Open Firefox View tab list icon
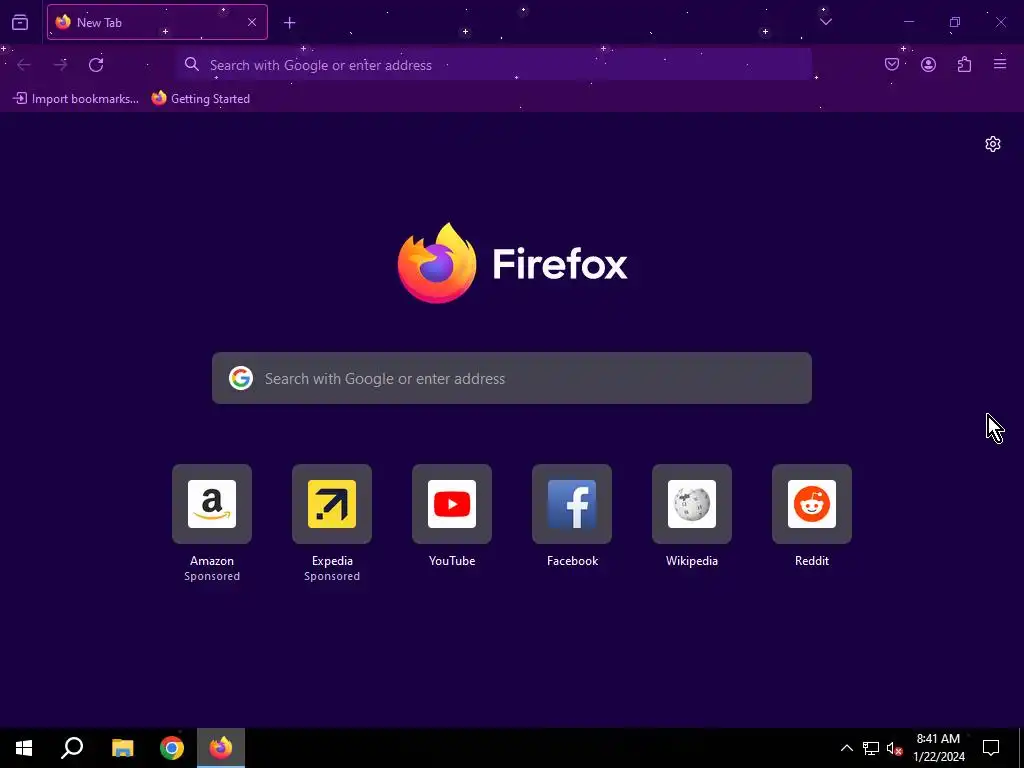Image resolution: width=1024 pixels, height=768 pixels. 20,22
